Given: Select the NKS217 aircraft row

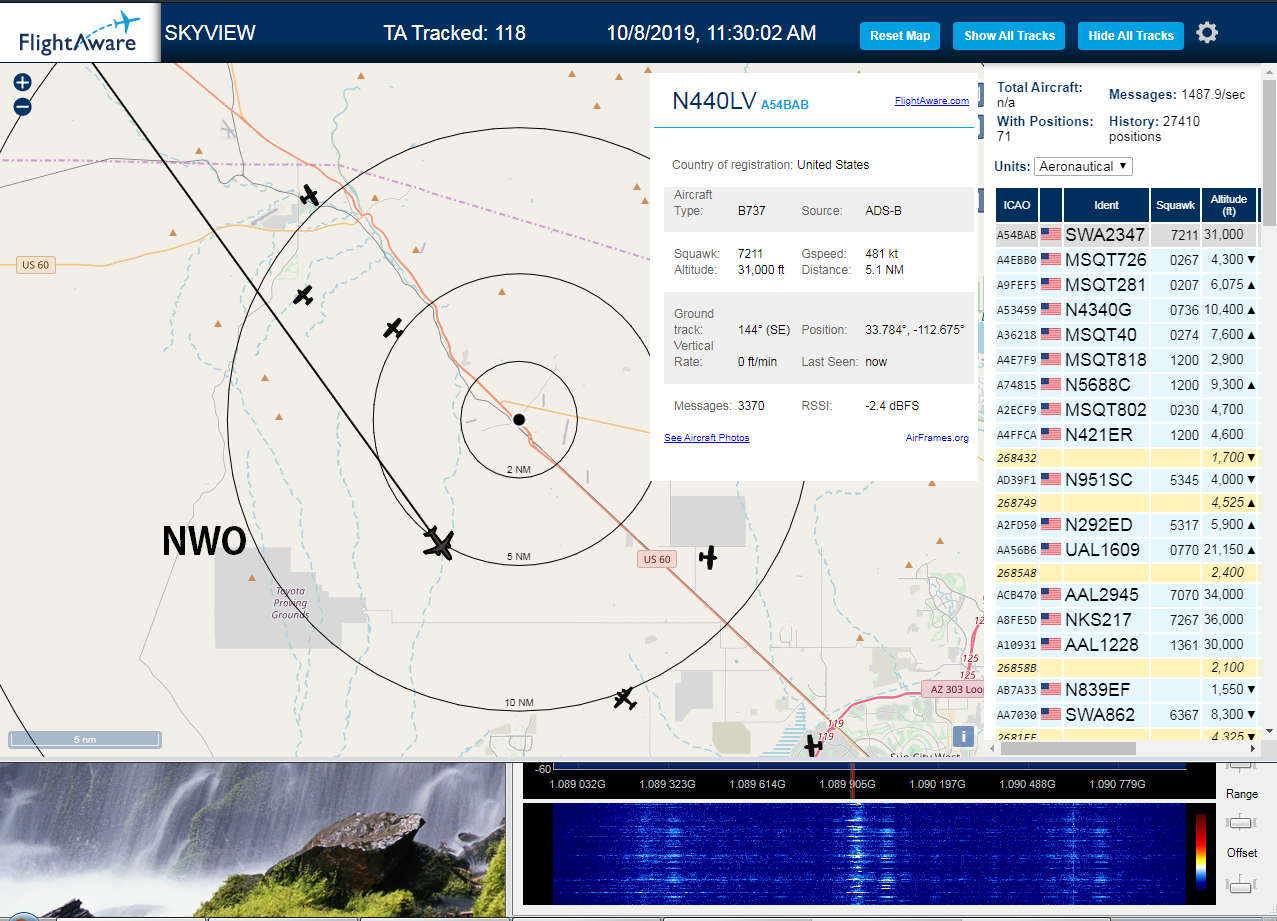Looking at the screenshot, I should click(x=1127, y=620).
